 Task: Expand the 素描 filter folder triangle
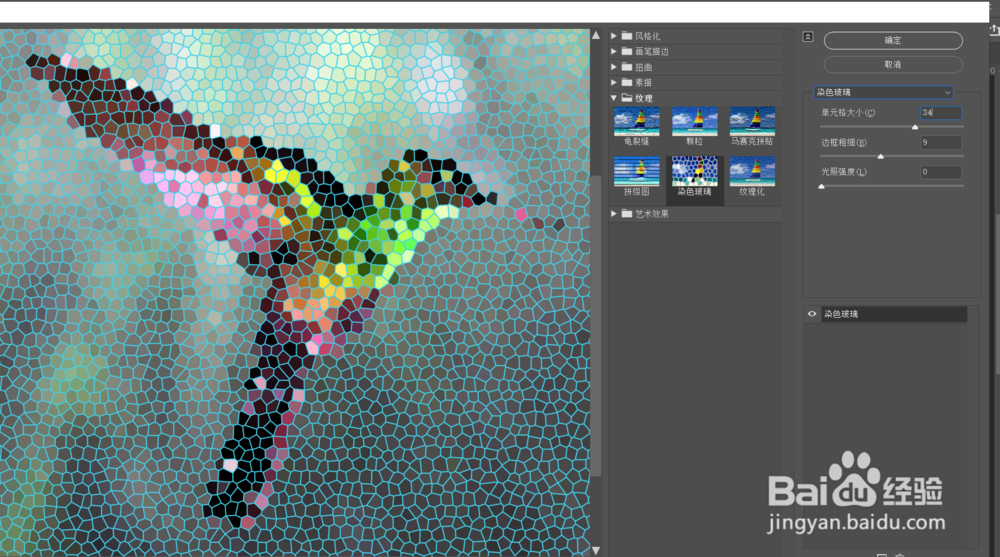[x=614, y=82]
